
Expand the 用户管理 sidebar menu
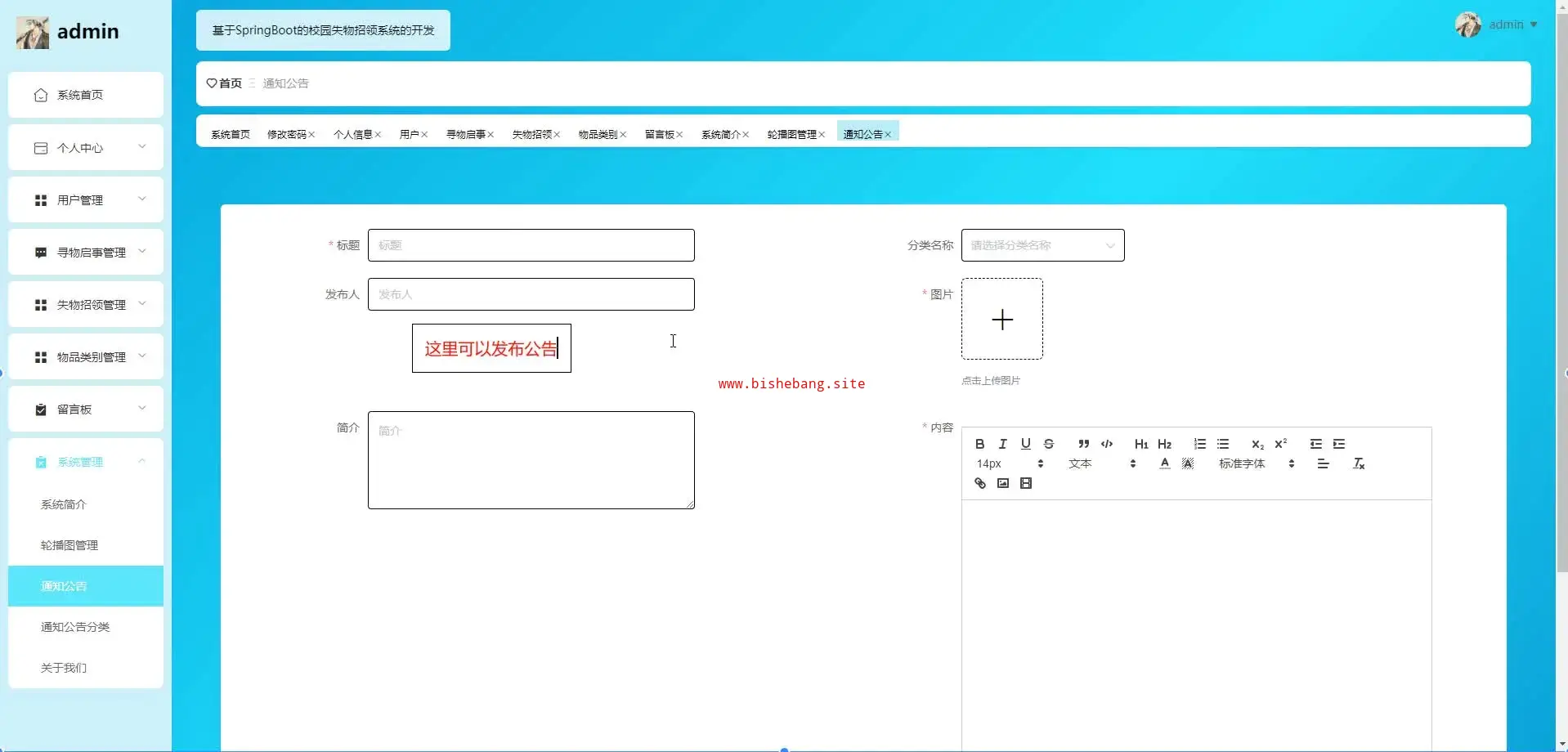(x=86, y=200)
